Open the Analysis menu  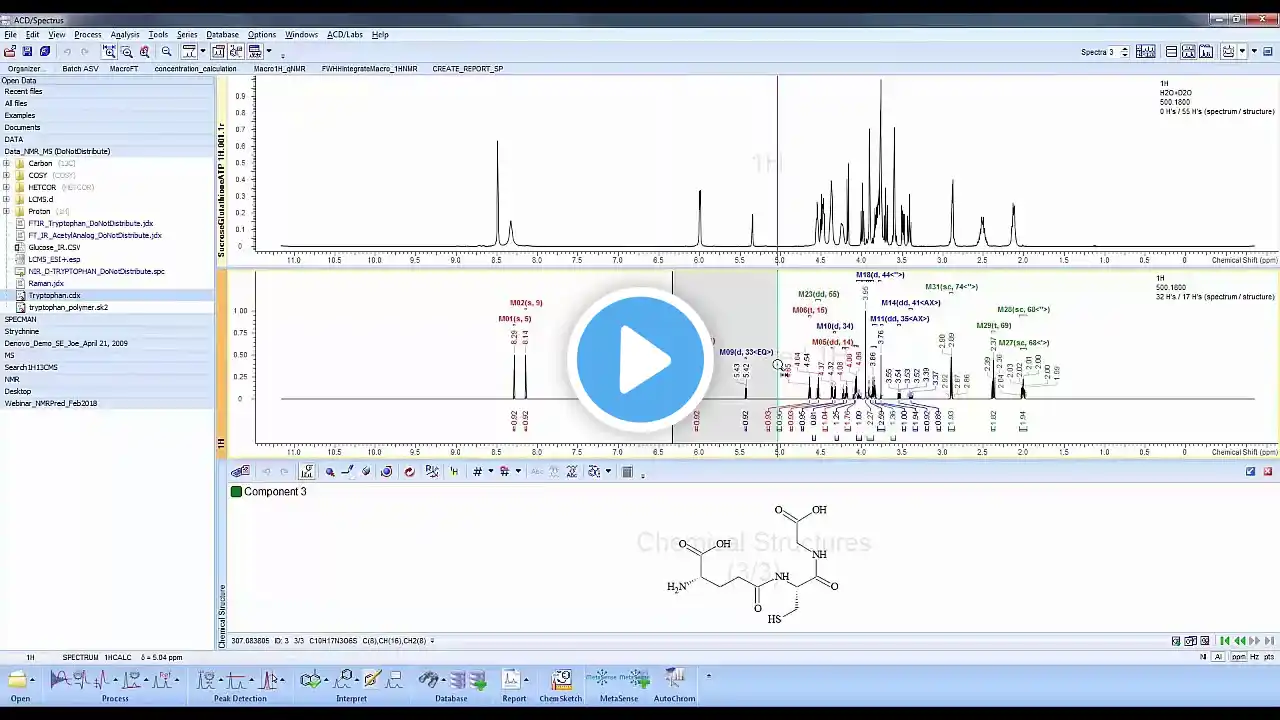[125, 35]
